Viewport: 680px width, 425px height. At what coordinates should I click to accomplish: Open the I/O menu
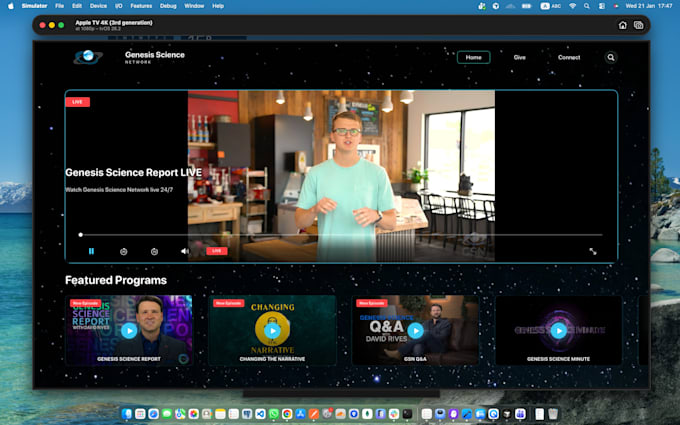click(118, 6)
